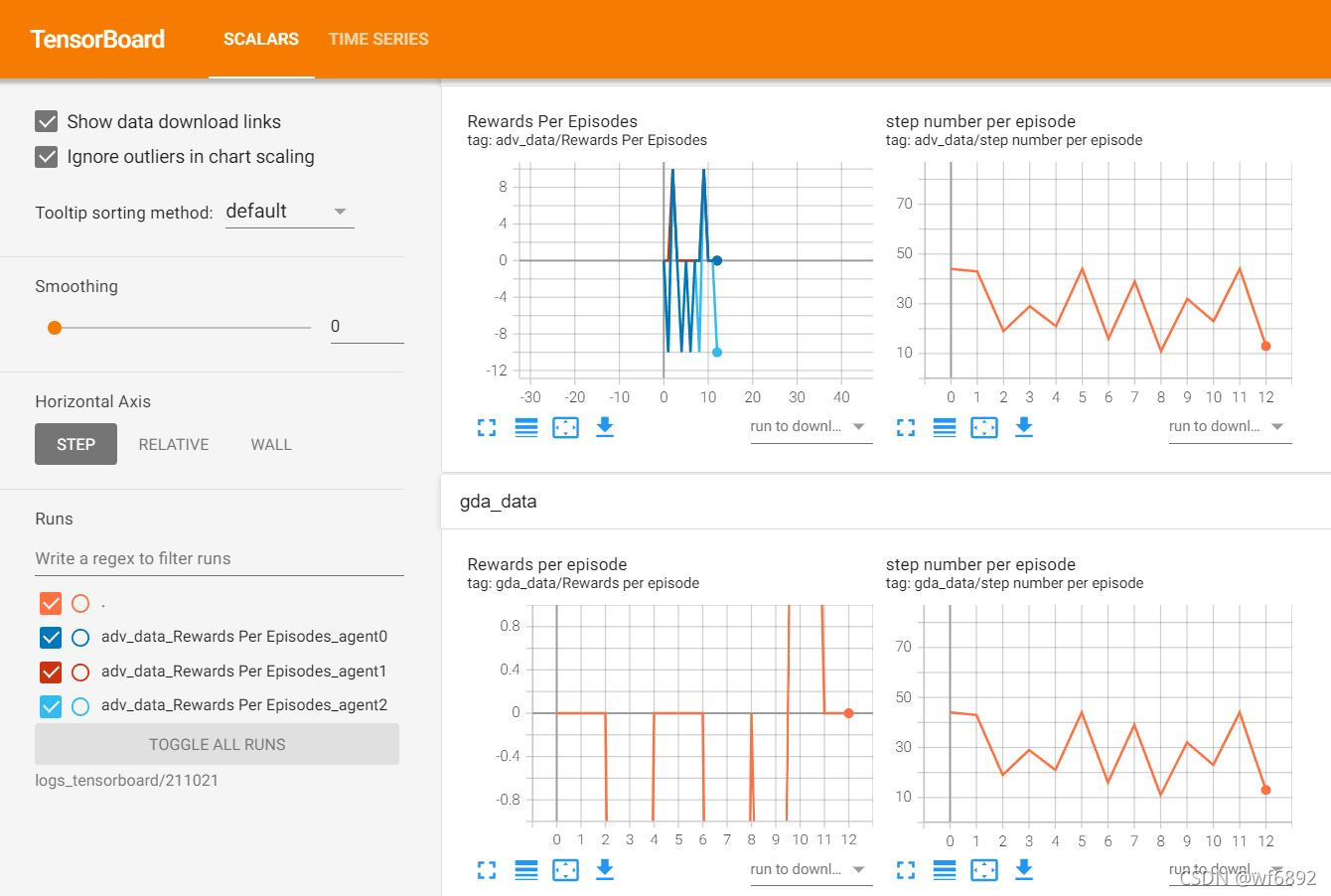Switch to the TIME SERIES tab
This screenshot has height=896, width=1331.
click(x=378, y=40)
